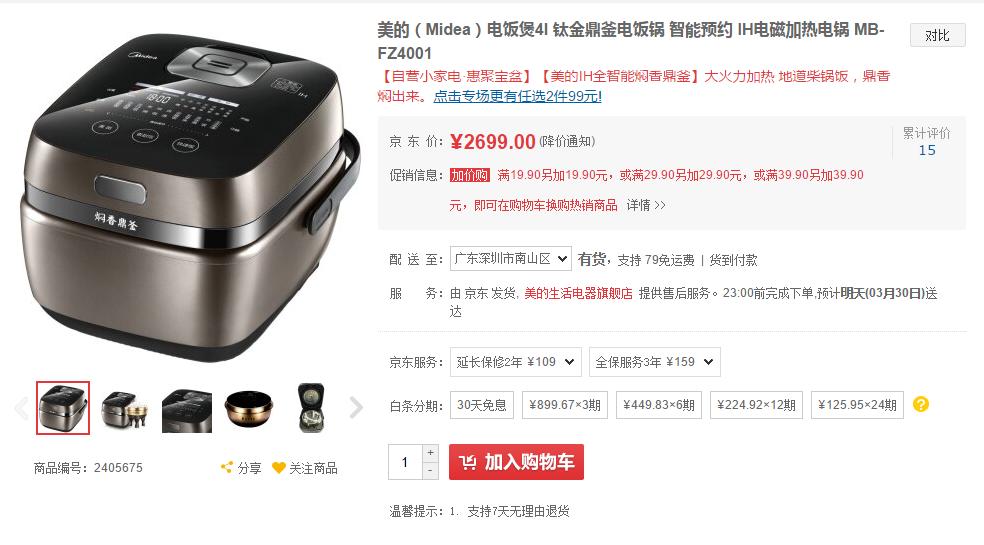Add item to cart with red button
The height and width of the screenshot is (545, 984).
(x=516, y=462)
